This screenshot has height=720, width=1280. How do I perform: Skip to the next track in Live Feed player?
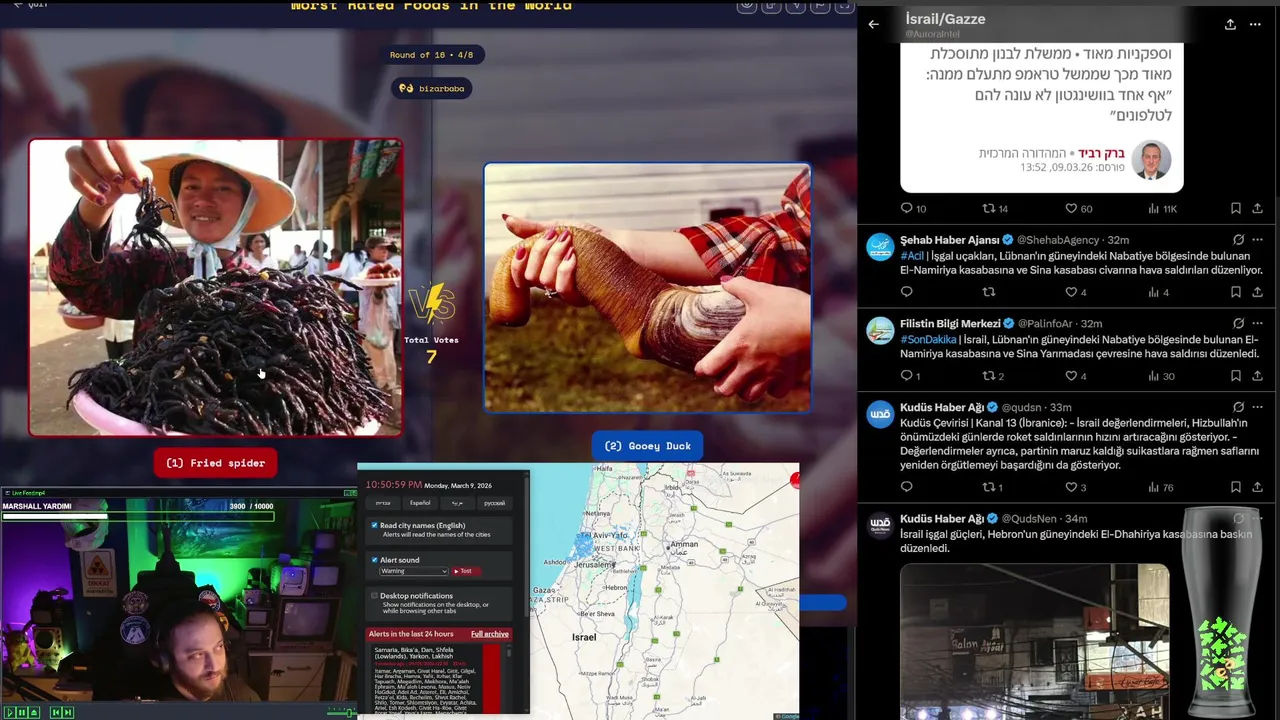click(67, 712)
